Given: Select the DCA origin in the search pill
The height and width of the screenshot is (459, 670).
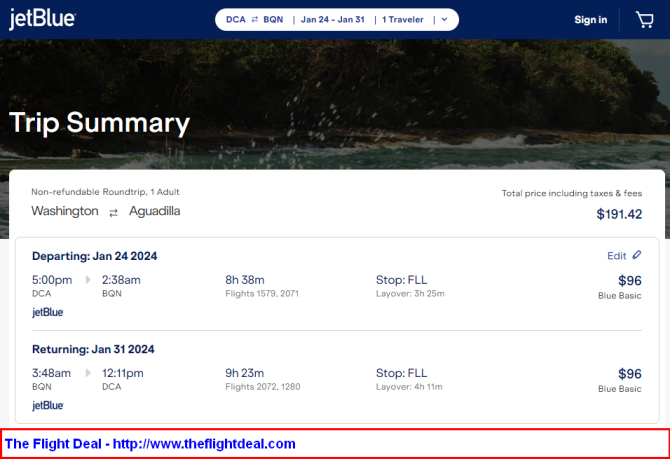Looking at the screenshot, I should [236, 20].
